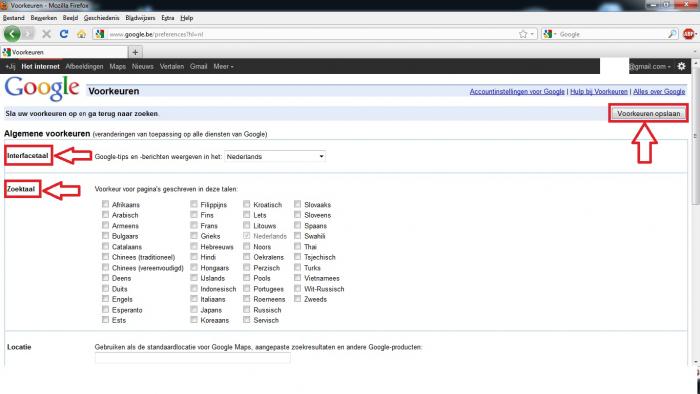Open Vertalen in the Google bar

(172, 66)
